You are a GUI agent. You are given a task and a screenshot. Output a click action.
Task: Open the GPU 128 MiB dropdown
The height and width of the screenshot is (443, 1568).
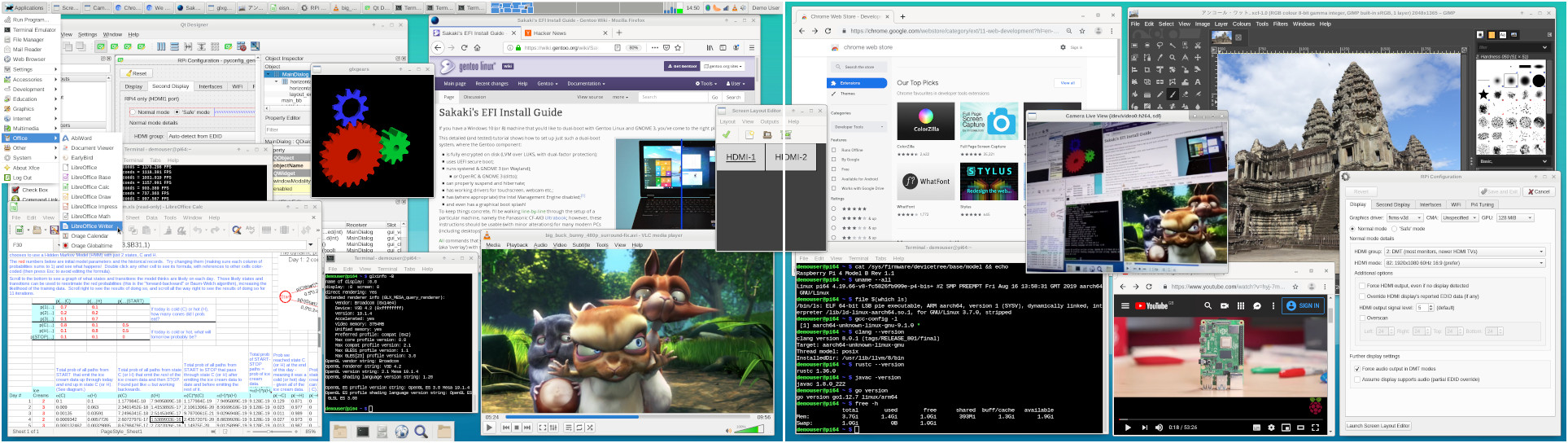coord(1515,217)
